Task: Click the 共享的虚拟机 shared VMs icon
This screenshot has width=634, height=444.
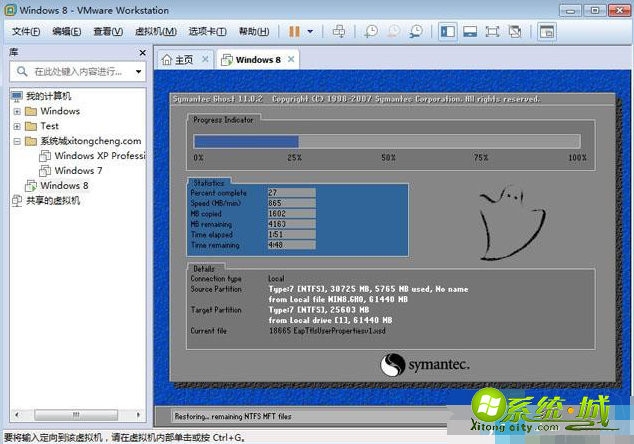Action: [17, 201]
